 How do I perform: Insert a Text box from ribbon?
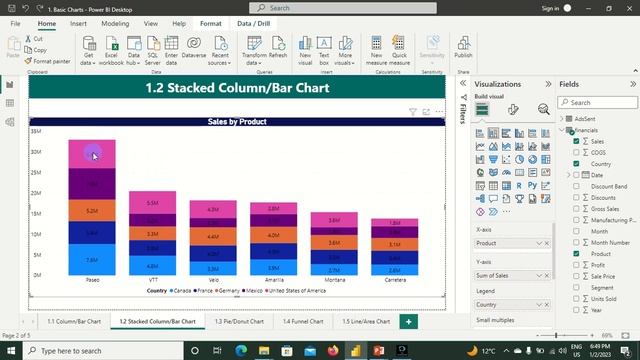[324, 51]
